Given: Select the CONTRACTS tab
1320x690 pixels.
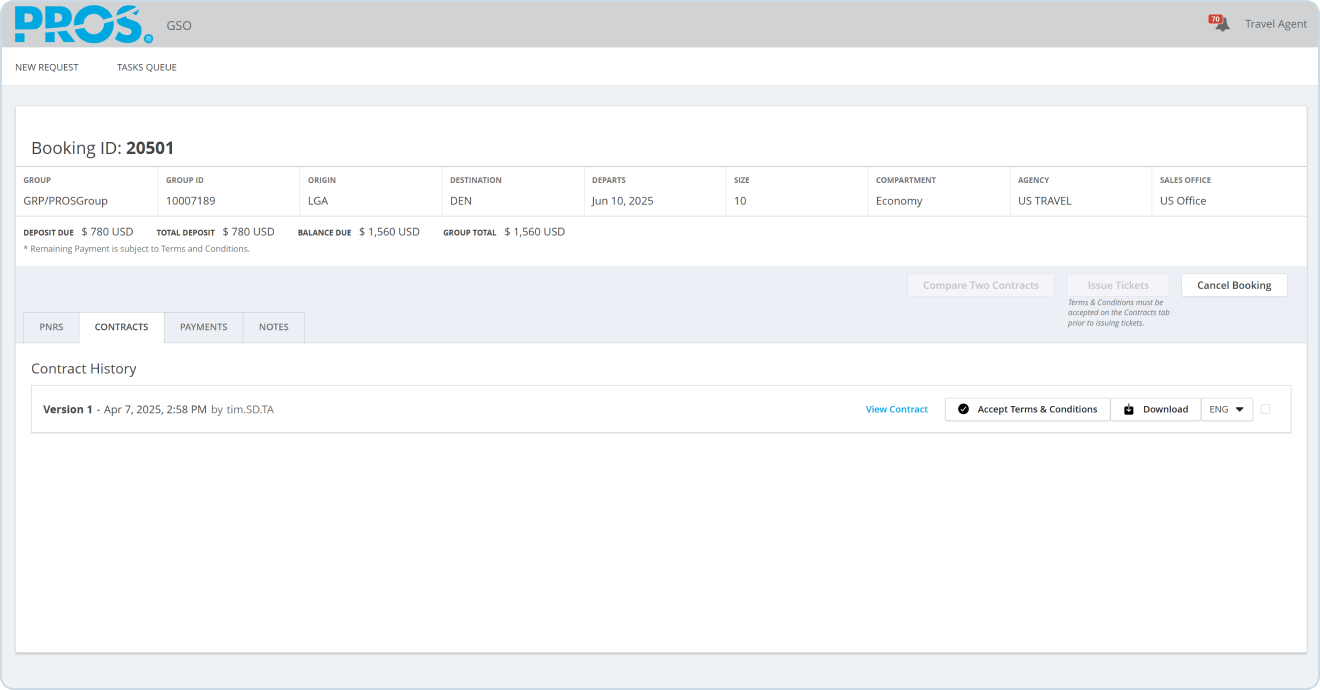Looking at the screenshot, I should pyautogui.click(x=121, y=327).
